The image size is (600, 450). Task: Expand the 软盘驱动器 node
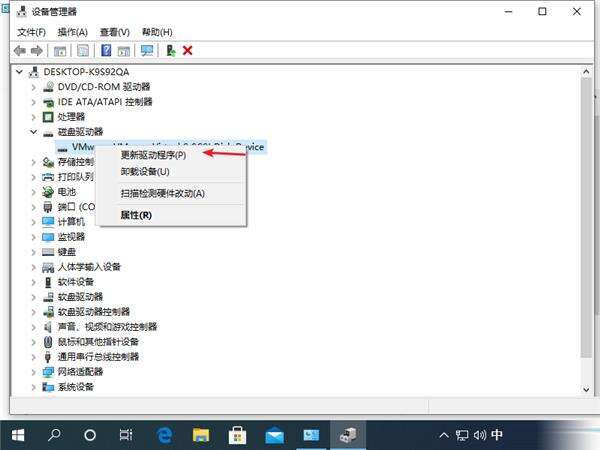(34, 297)
